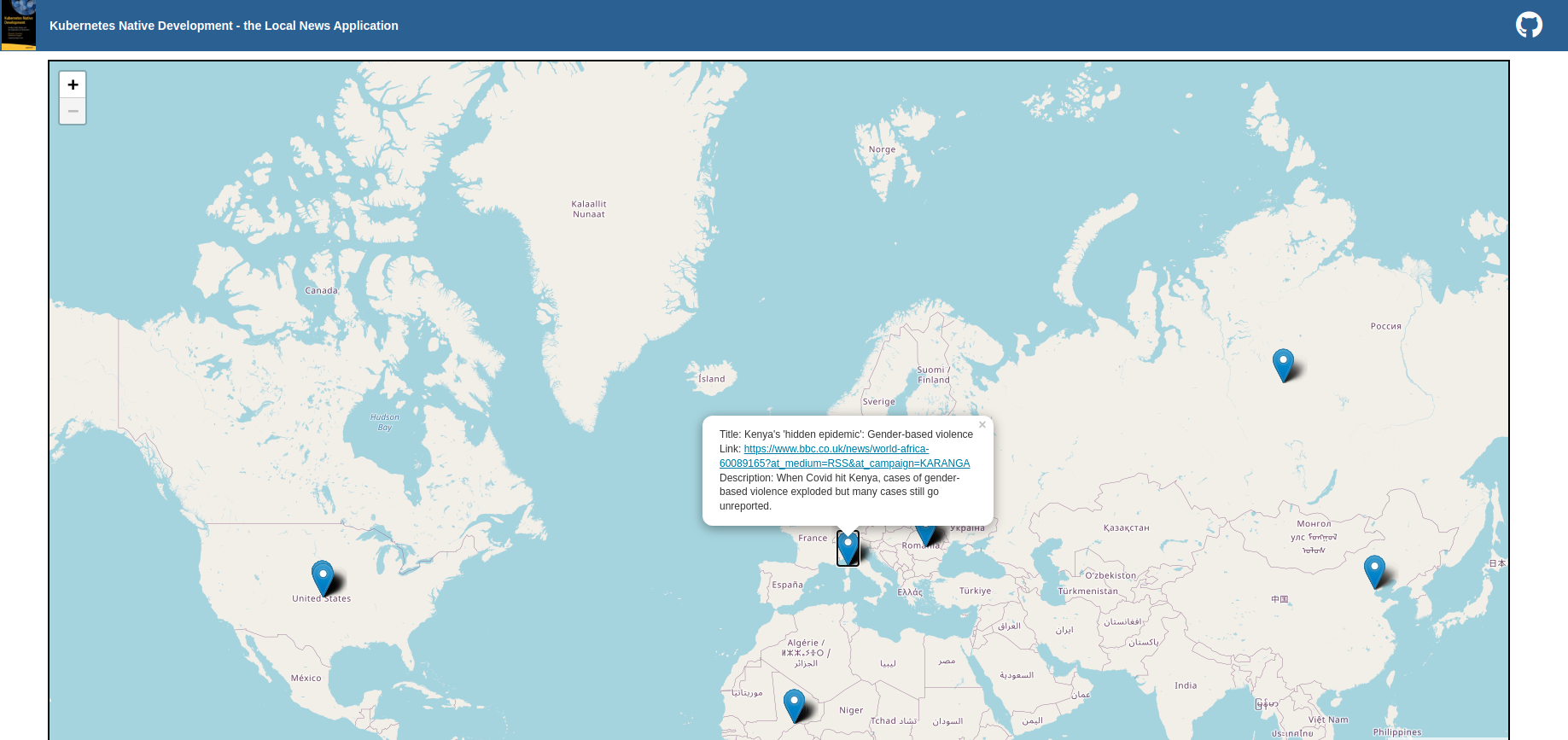
Task: Click the Local News Application header title
Action: click(x=224, y=26)
